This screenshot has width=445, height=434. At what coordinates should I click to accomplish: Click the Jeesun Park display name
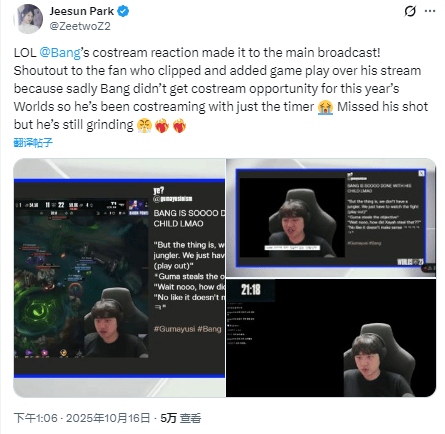pos(82,11)
